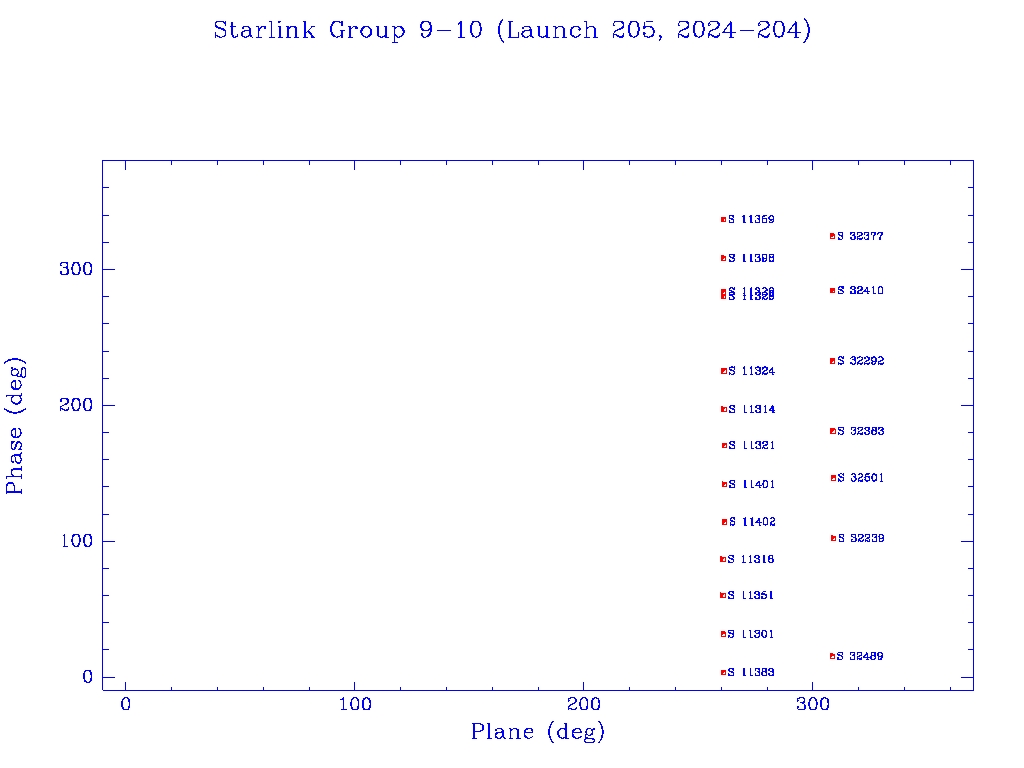Click the "S 32383" satellite label
This screenshot has height=768, width=1024.
point(861,431)
